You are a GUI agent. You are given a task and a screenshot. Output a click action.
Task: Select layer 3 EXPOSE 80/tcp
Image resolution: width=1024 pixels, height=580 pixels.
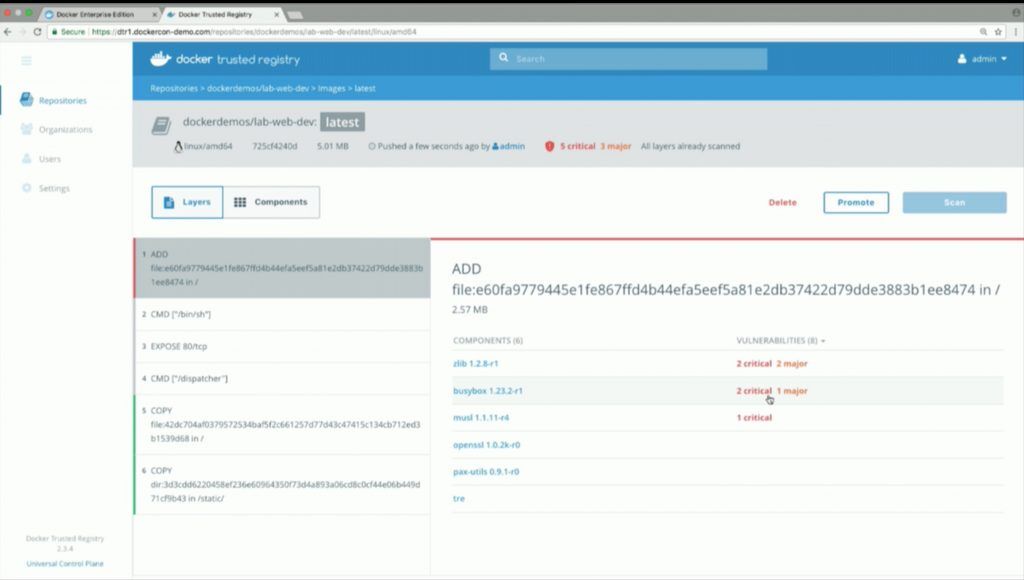282,346
